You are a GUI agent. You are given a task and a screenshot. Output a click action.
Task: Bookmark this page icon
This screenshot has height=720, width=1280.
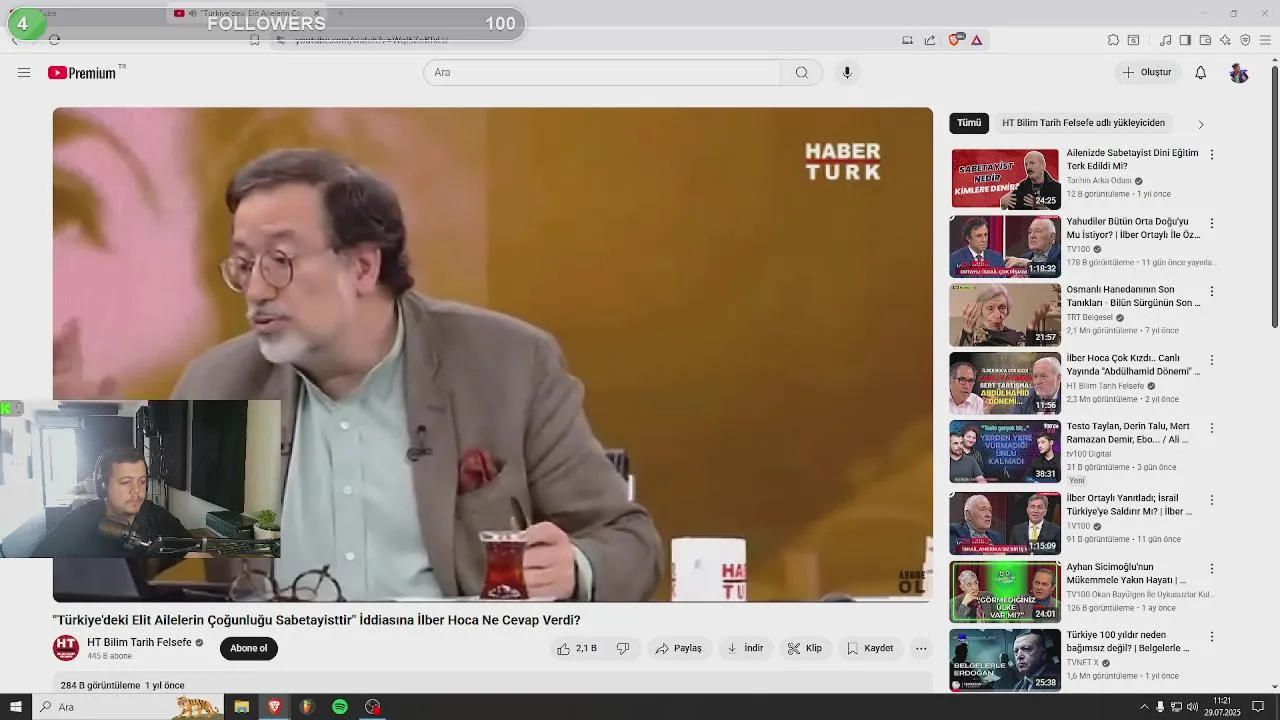pyautogui.click(x=254, y=40)
